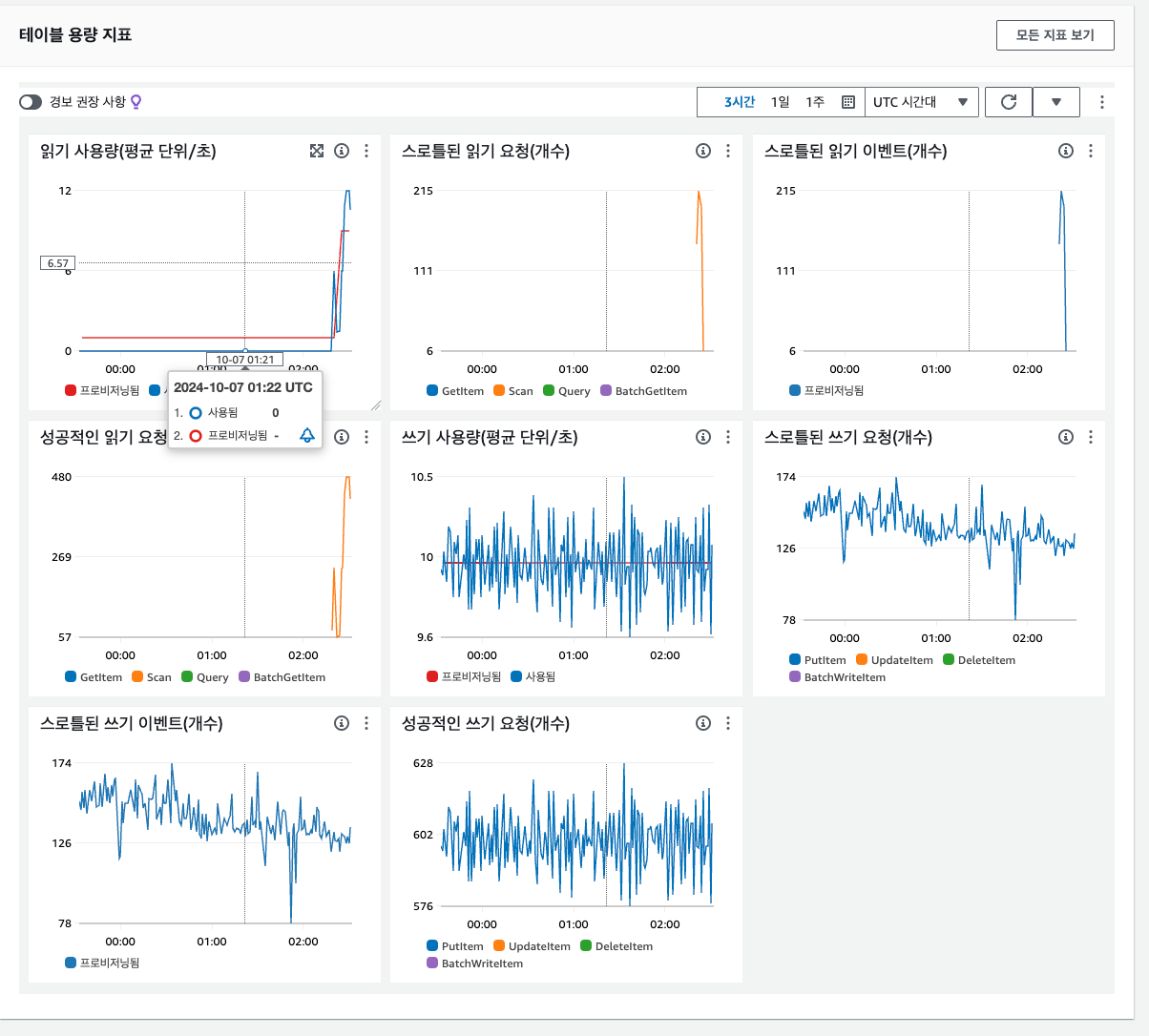
Task: Open options menu of 읽기 사용량 chart
Action: click(x=366, y=151)
